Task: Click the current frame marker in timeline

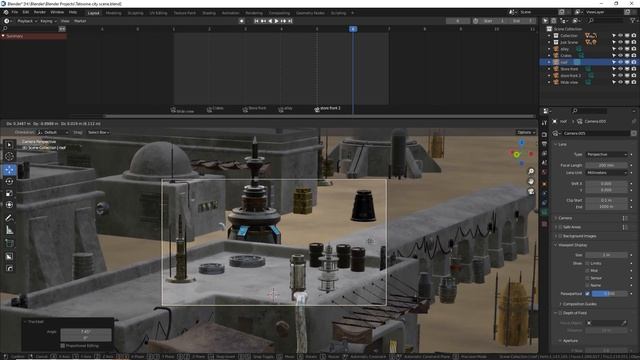Action: coord(353,29)
